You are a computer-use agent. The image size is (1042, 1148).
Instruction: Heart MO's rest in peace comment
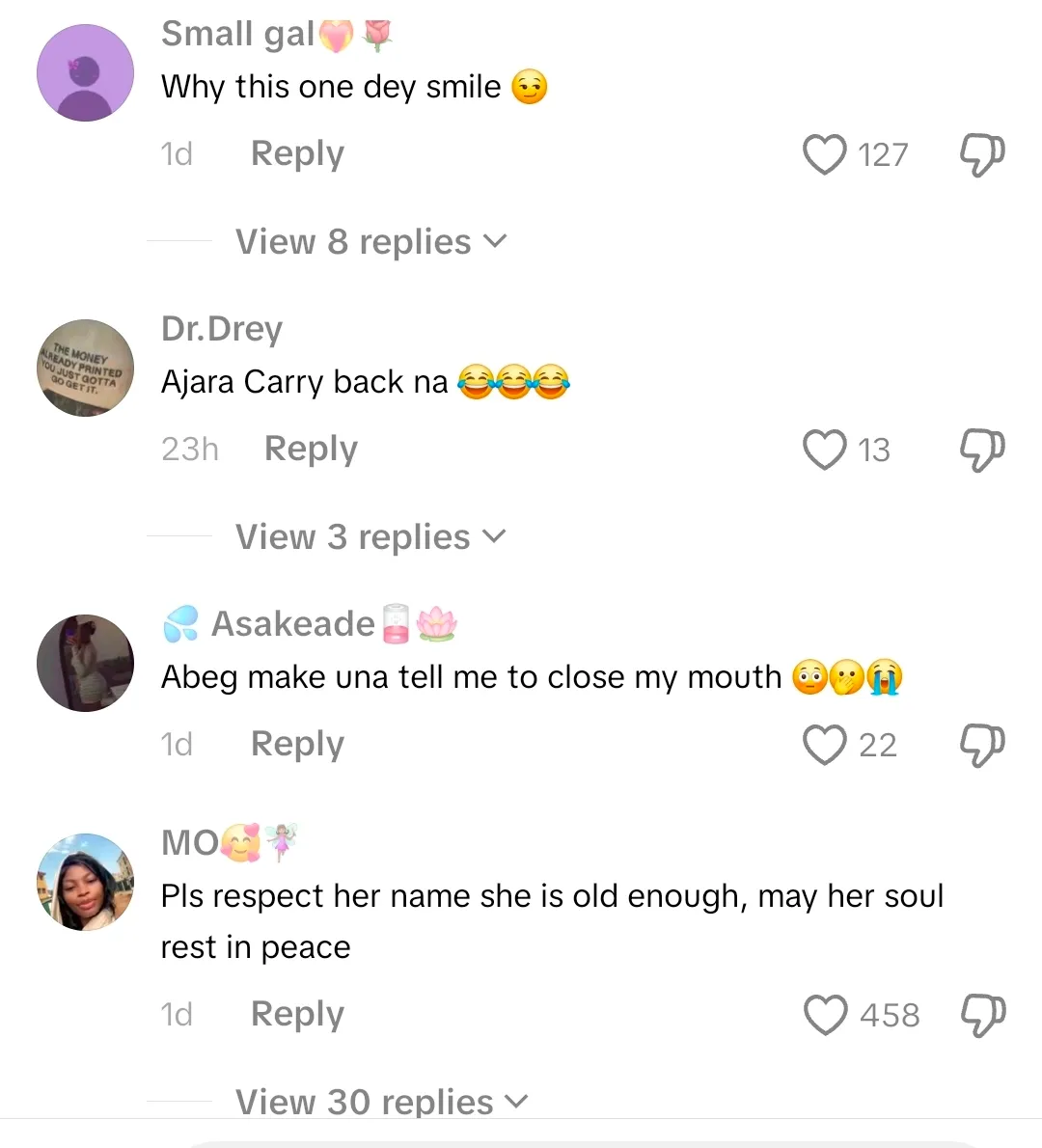click(825, 1015)
